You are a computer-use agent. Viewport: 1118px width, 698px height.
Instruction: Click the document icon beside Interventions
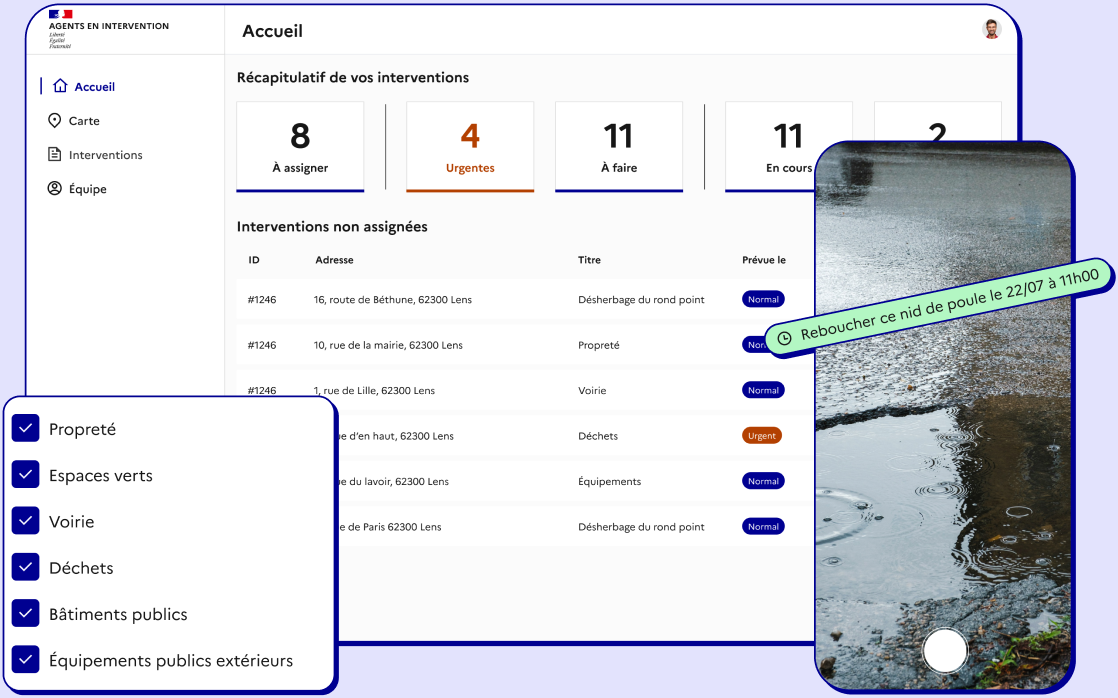[x=55, y=154]
